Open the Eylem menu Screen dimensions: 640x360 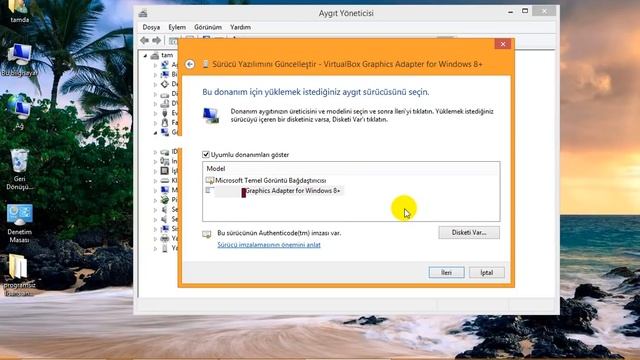177,27
